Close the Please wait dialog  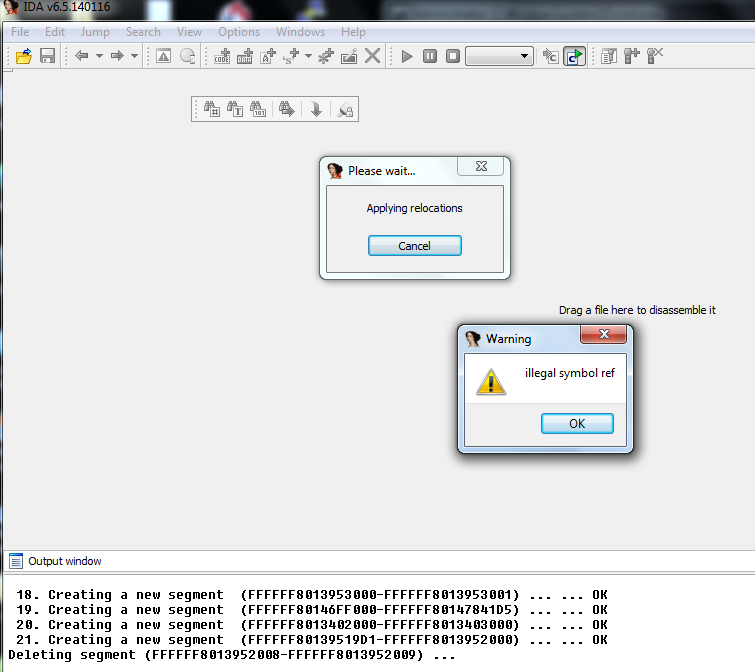point(481,166)
